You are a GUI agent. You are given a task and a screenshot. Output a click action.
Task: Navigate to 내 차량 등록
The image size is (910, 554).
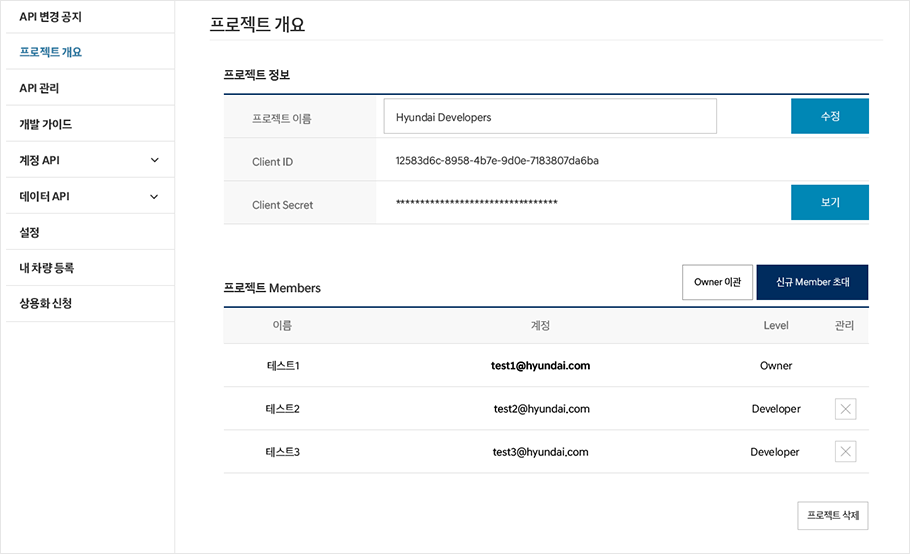tap(46, 268)
